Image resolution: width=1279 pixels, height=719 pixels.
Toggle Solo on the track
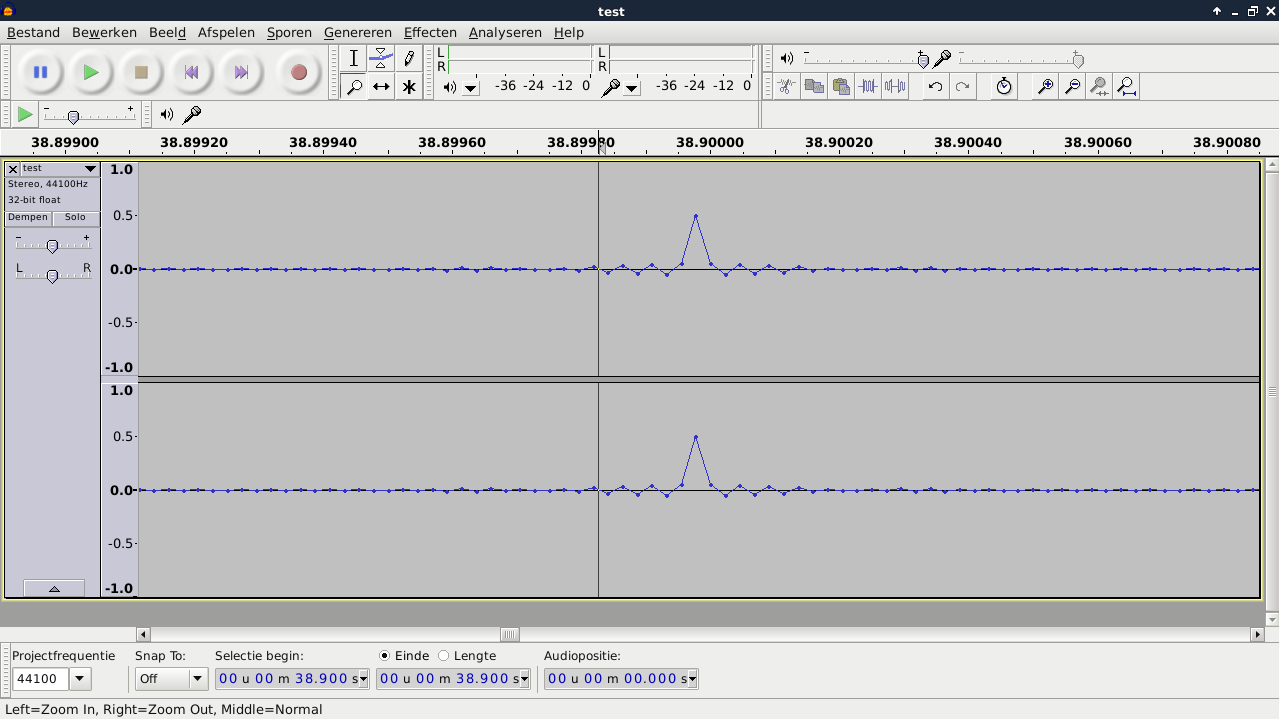[x=76, y=218]
